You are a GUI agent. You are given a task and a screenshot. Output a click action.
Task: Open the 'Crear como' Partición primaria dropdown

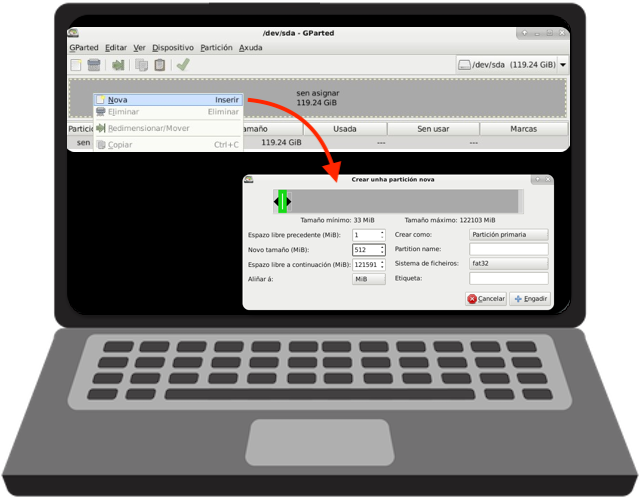508,234
